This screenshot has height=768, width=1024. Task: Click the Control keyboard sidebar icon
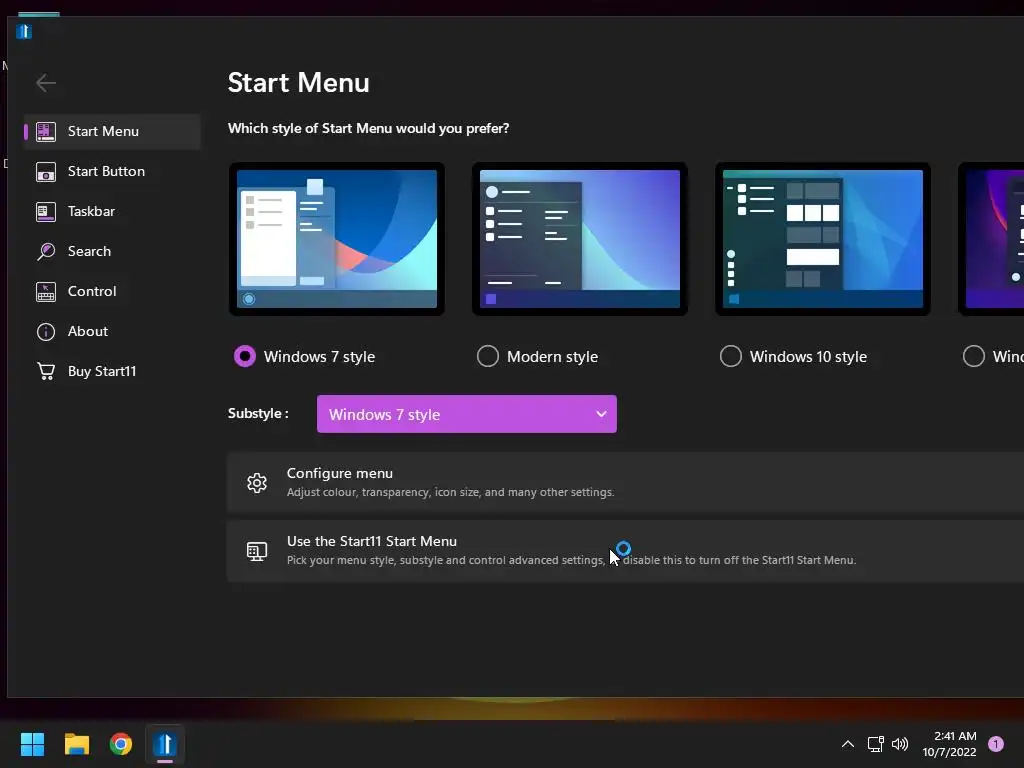[46, 292]
